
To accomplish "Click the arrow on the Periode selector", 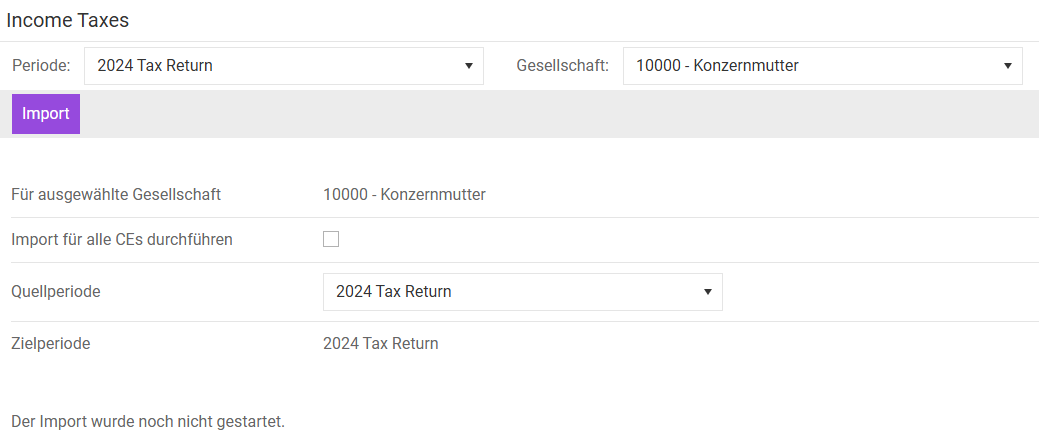I will point(469,66).
